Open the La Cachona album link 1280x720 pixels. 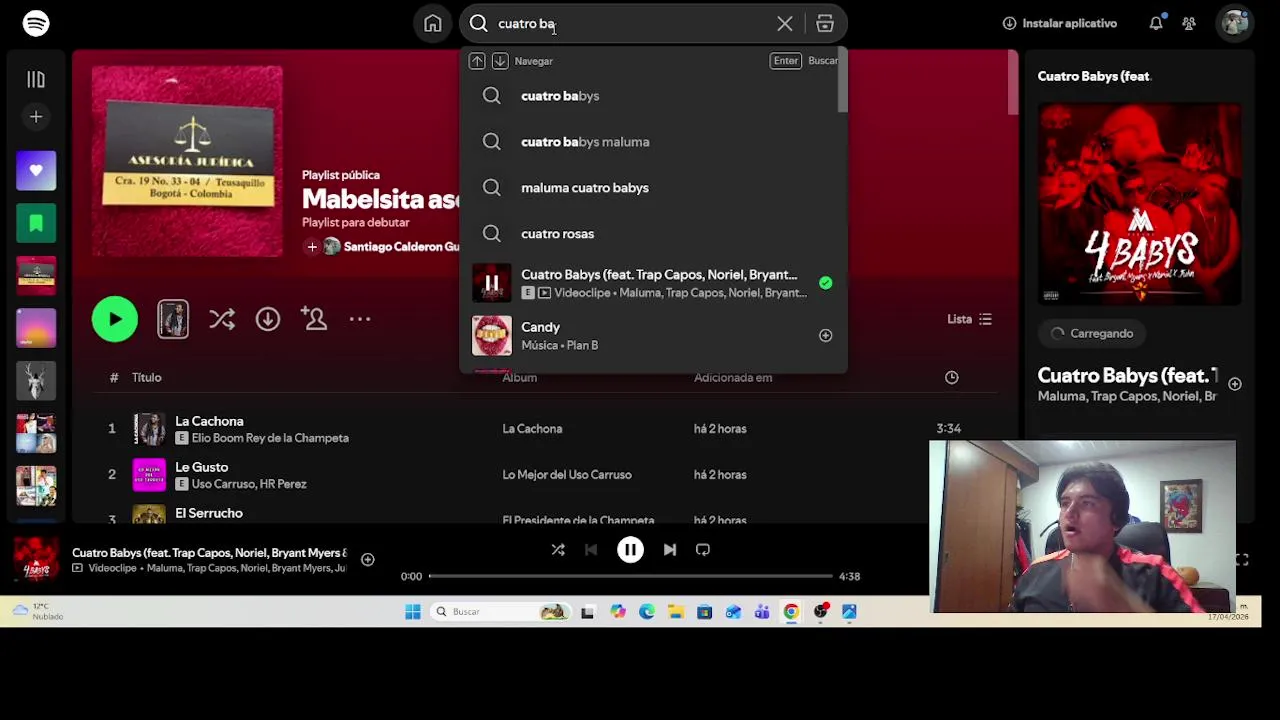click(532, 429)
